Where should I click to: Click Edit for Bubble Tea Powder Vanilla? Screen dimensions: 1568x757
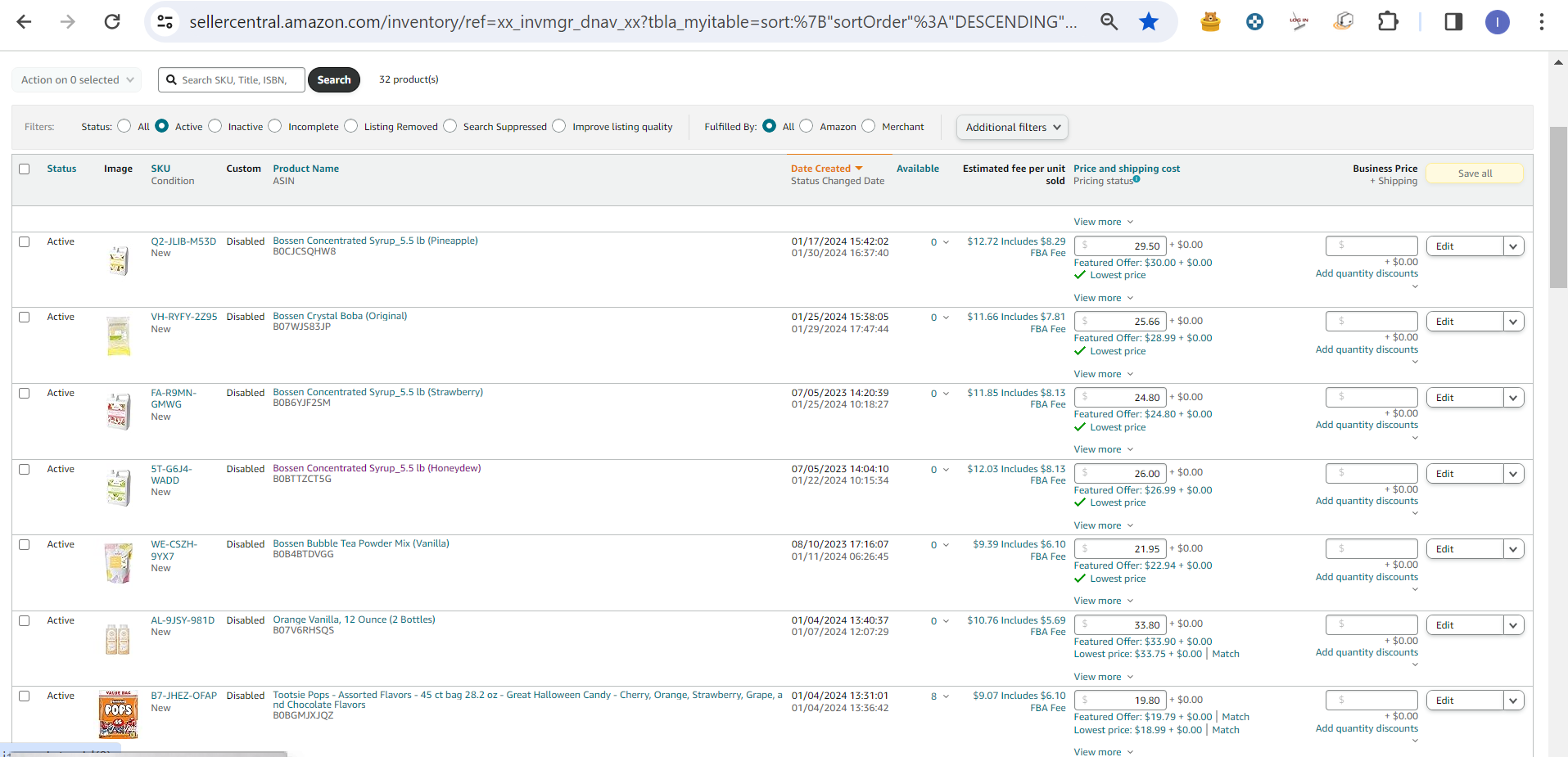pos(1465,549)
